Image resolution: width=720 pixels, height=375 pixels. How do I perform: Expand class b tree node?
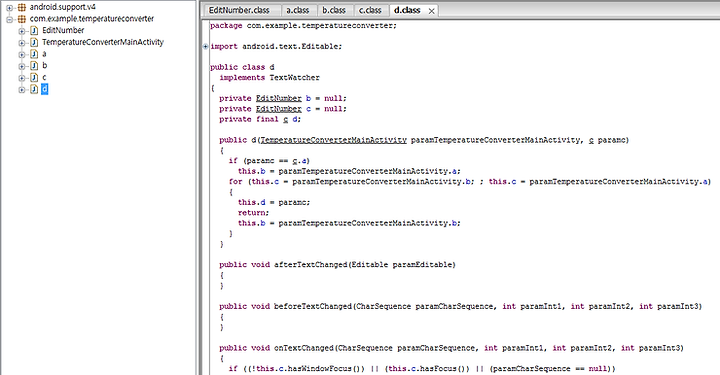(22, 66)
